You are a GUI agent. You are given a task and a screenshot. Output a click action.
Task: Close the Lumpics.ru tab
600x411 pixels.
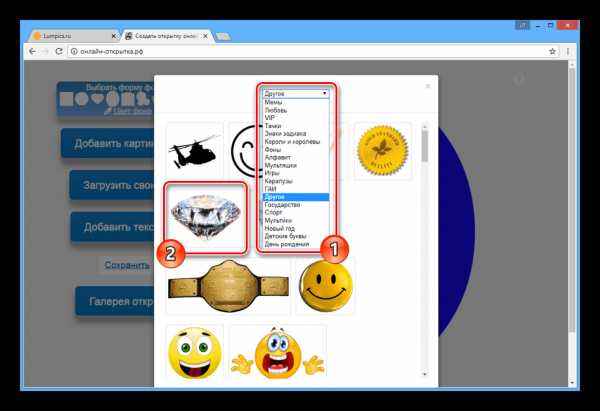[x=114, y=36]
